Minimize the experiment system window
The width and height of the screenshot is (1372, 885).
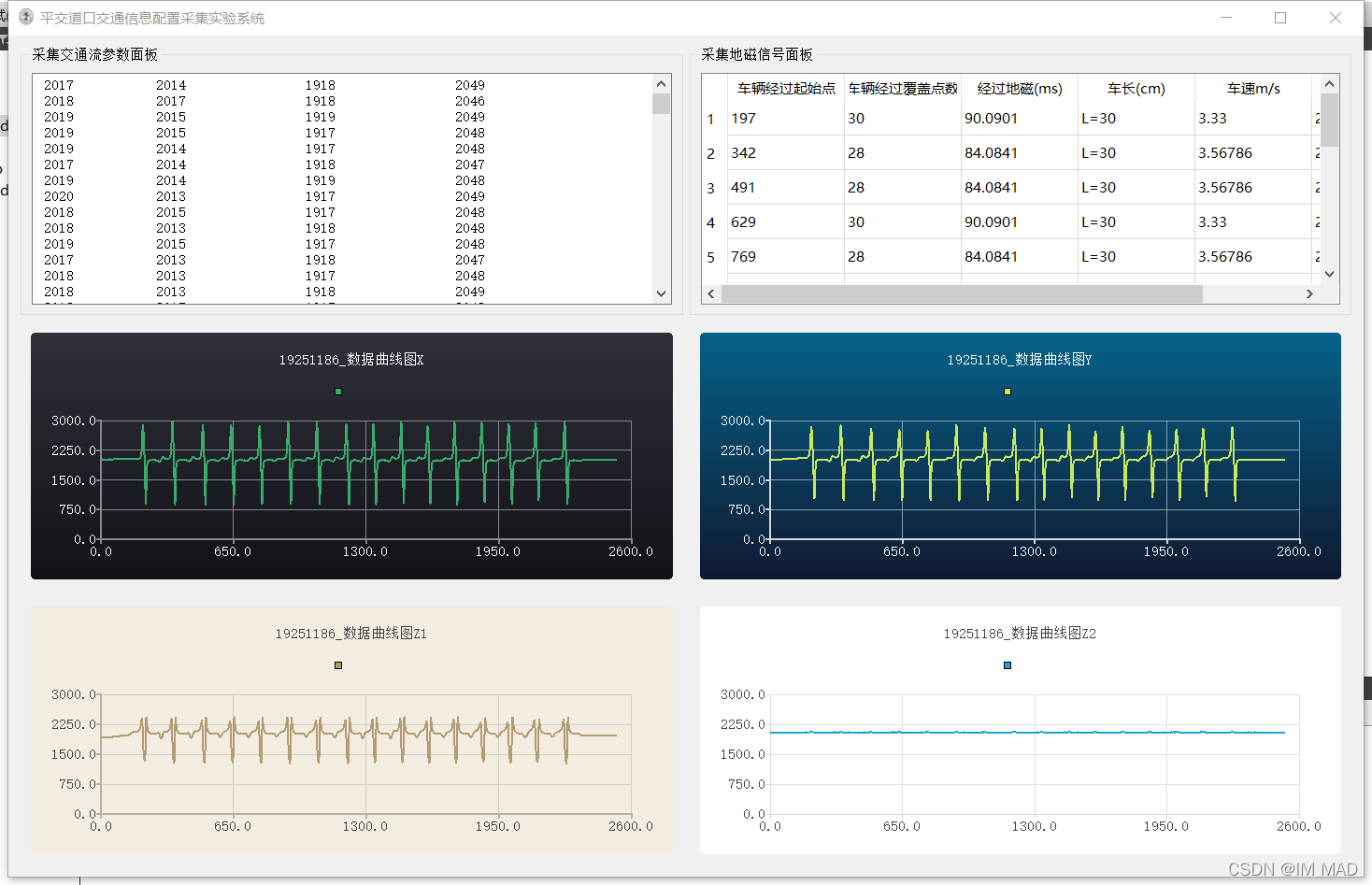1226,18
